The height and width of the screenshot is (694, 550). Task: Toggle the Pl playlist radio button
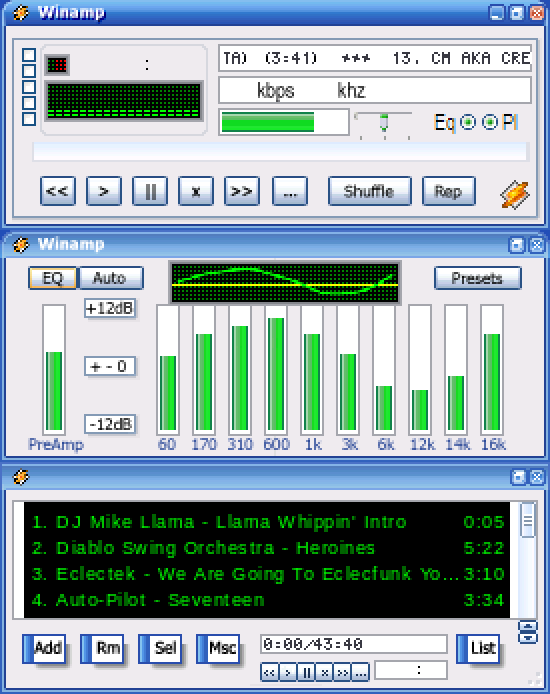489,122
